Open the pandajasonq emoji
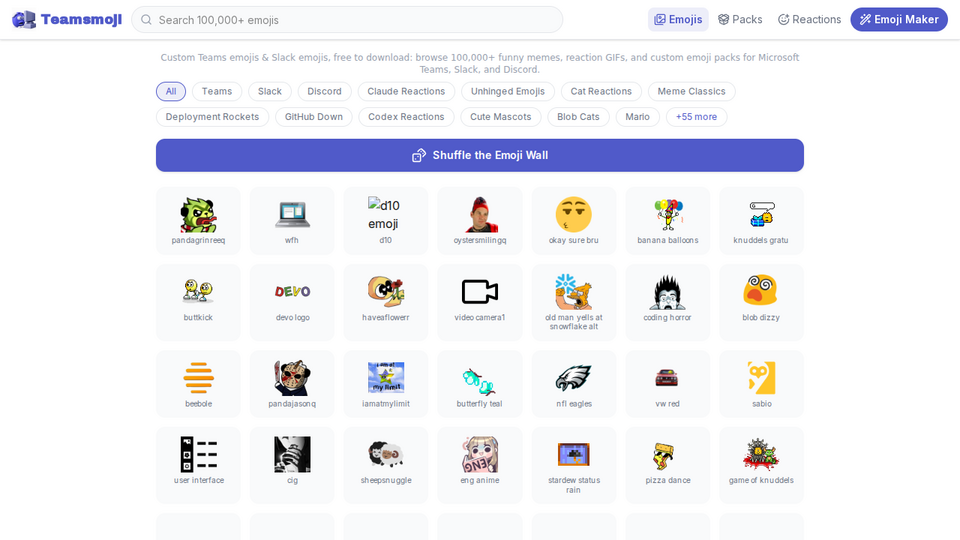 pyautogui.click(x=292, y=384)
